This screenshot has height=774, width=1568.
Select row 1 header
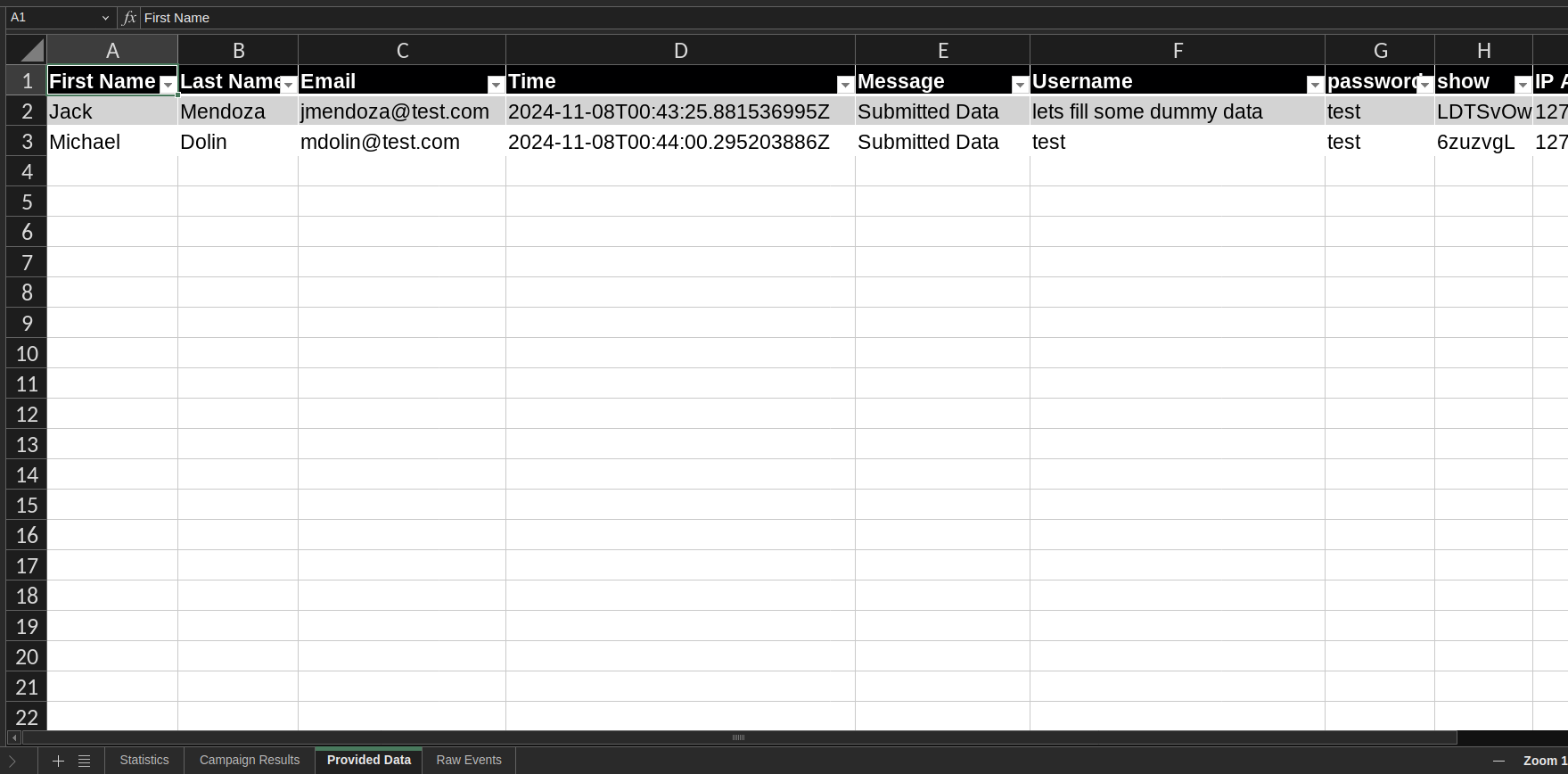tap(27, 81)
